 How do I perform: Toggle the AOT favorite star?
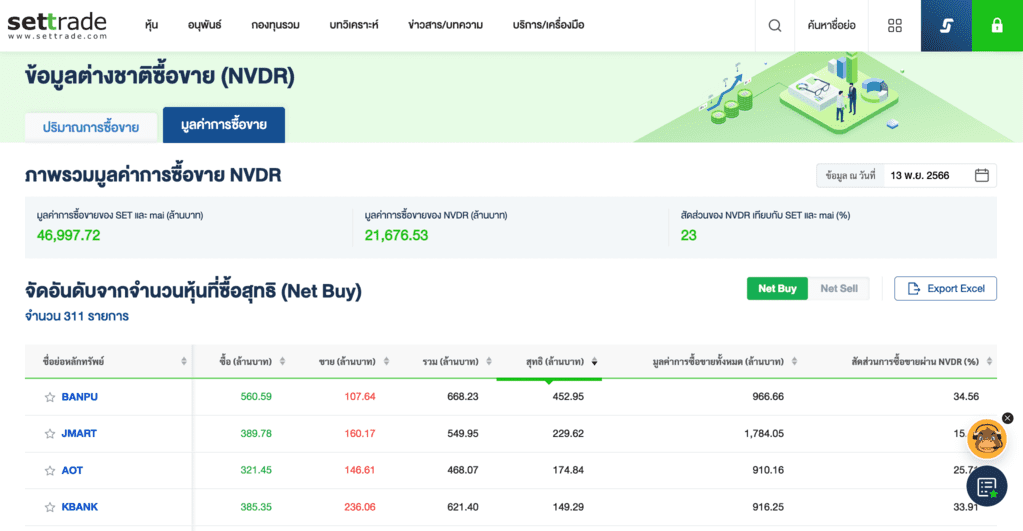tap(49, 470)
